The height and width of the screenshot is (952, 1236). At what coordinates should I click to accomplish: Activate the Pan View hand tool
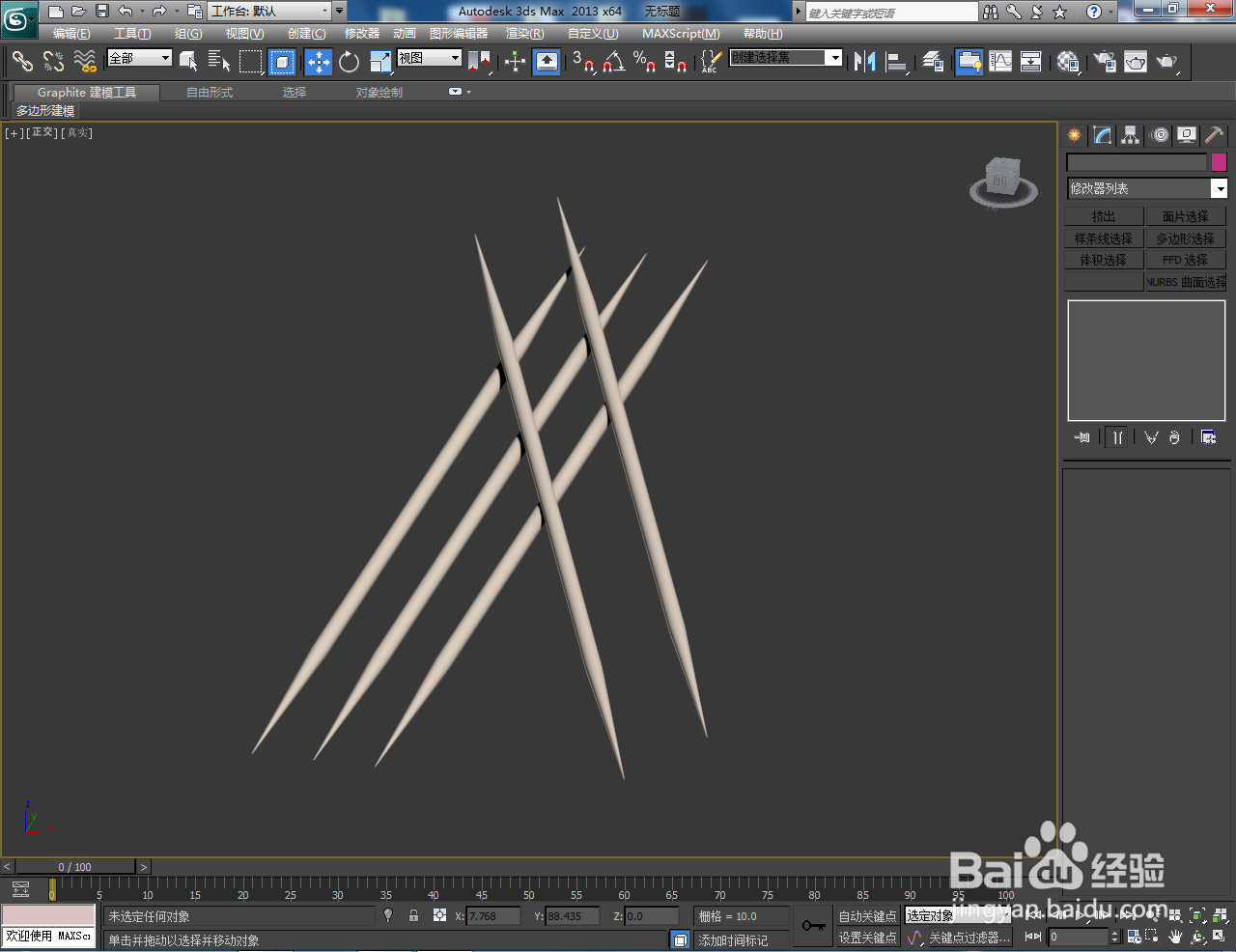1175,937
